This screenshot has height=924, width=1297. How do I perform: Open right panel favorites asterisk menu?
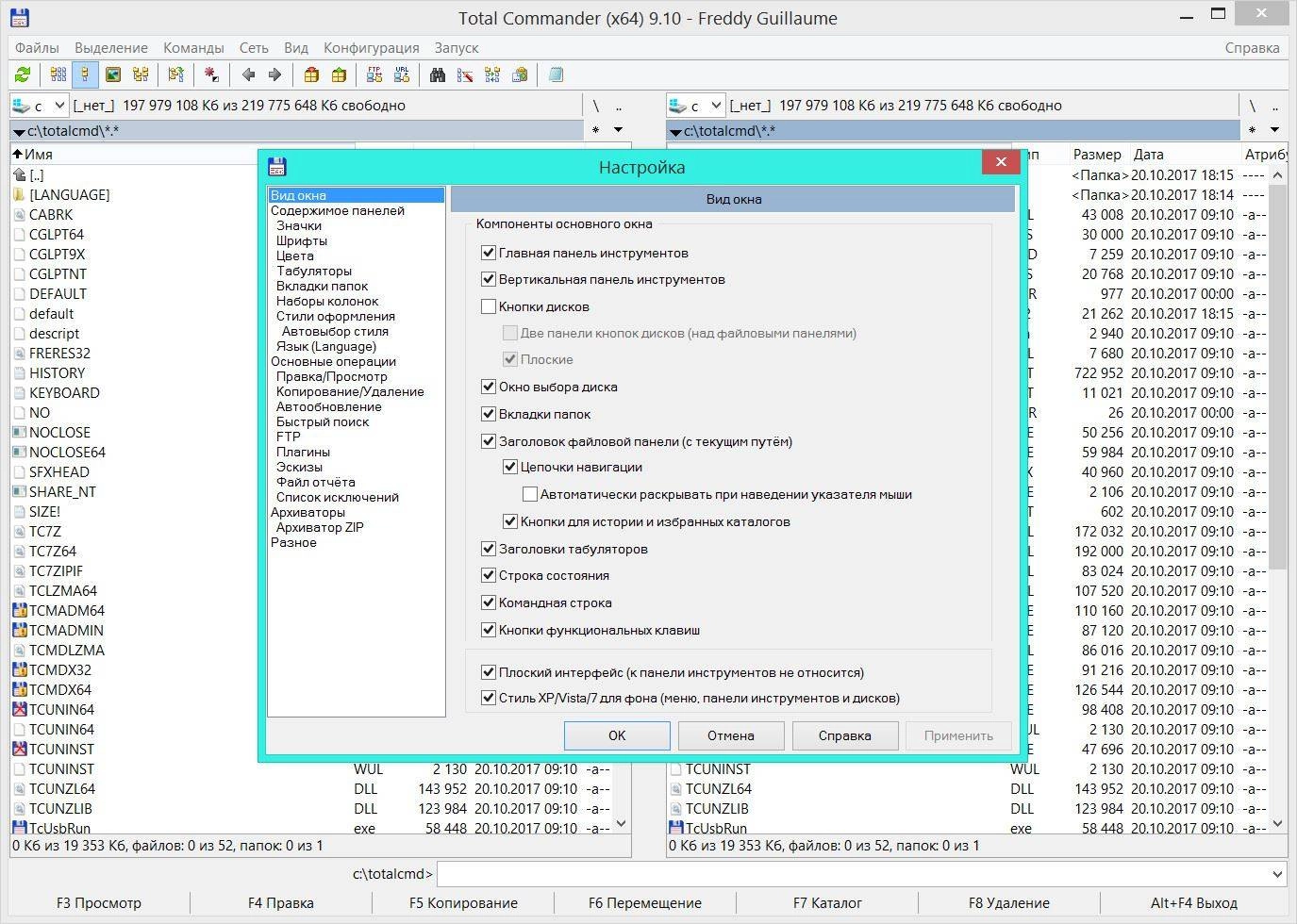tap(1252, 130)
